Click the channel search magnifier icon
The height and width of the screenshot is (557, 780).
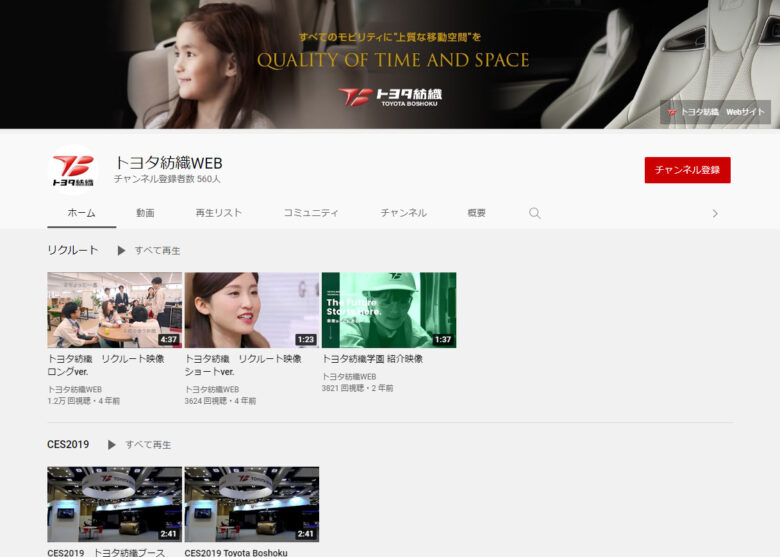tap(535, 213)
